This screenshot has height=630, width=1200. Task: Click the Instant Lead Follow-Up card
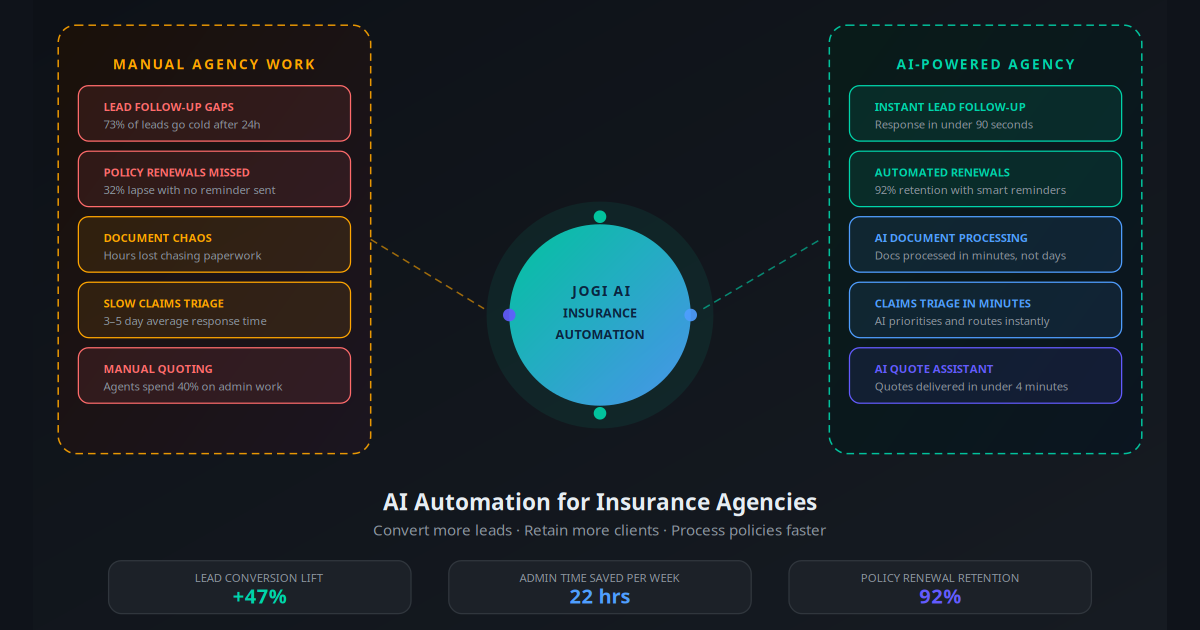tap(985, 113)
